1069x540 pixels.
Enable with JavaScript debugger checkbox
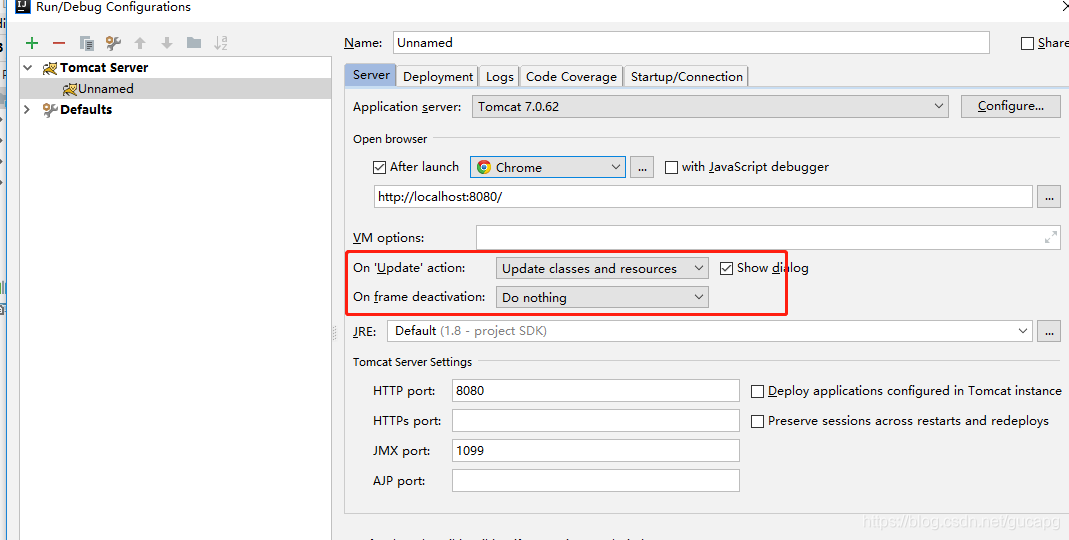click(672, 167)
